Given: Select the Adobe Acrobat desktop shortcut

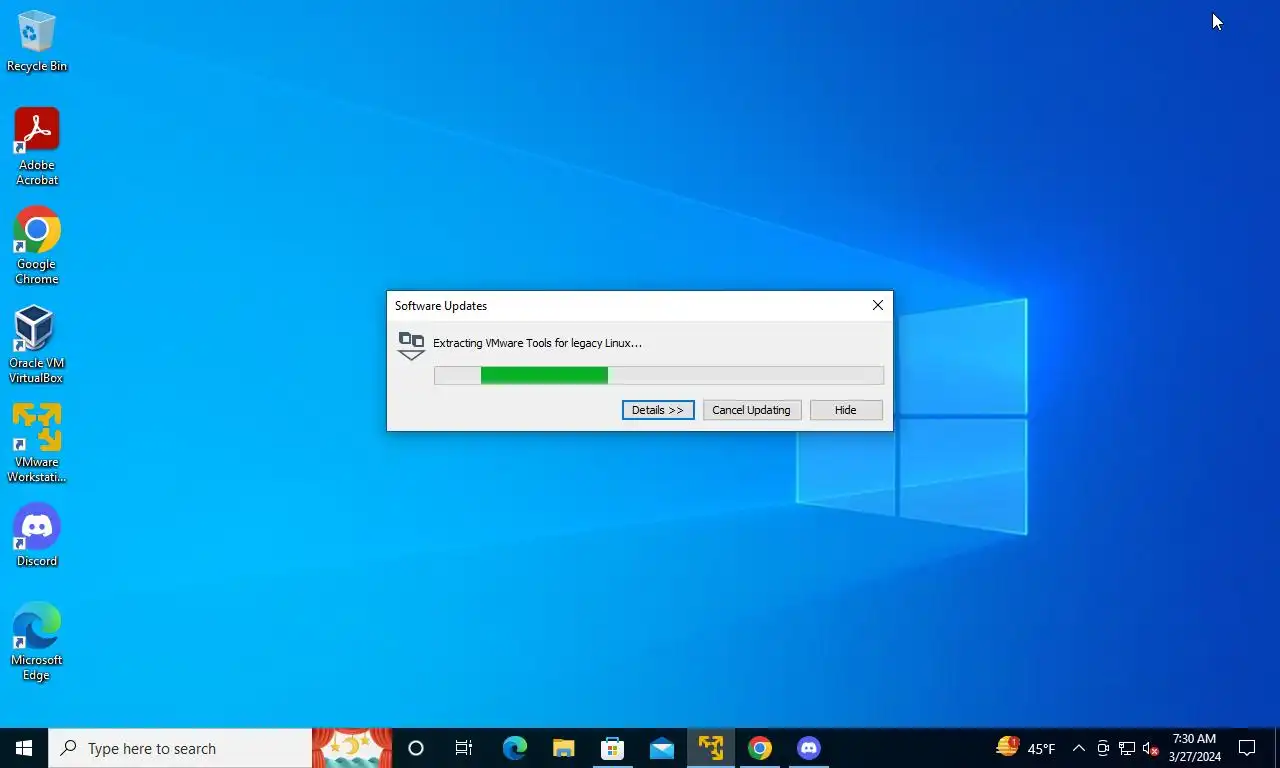Looking at the screenshot, I should [37, 147].
